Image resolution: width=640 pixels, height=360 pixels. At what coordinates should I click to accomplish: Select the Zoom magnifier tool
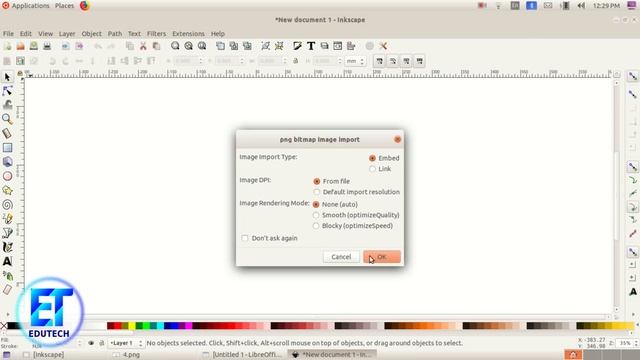pyautogui.click(x=7, y=119)
